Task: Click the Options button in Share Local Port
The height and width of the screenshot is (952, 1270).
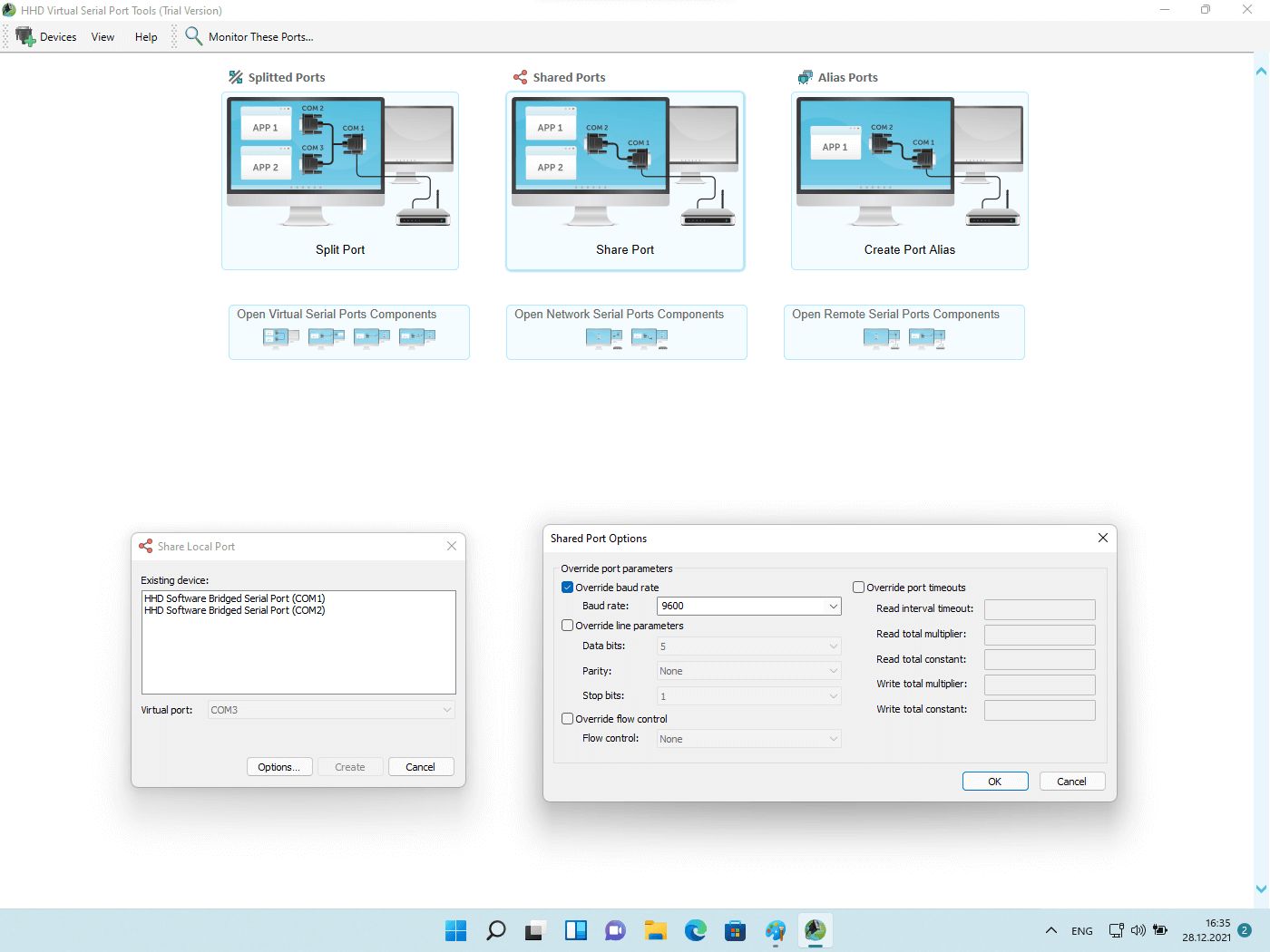Action: point(279,766)
